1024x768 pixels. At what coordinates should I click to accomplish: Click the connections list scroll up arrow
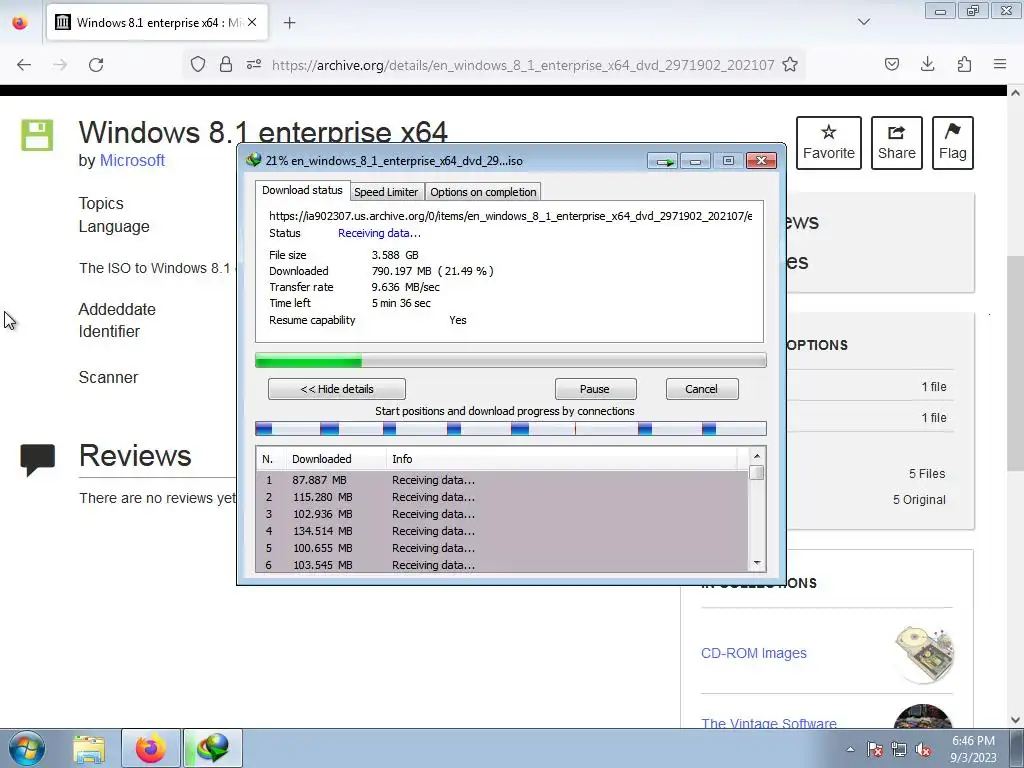pos(757,456)
